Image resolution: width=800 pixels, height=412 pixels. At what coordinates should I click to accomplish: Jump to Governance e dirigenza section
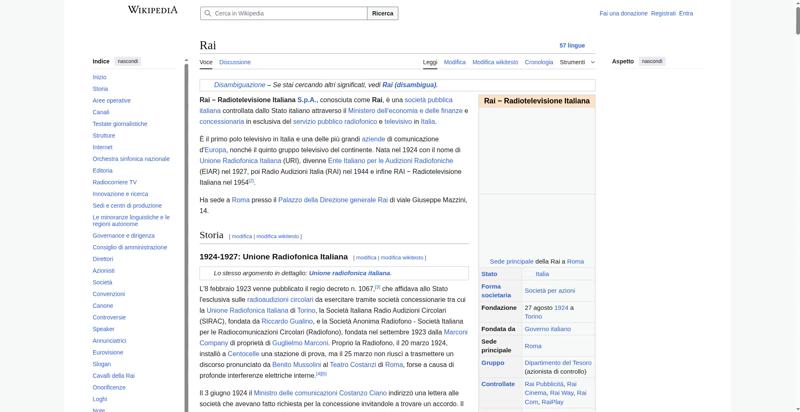tap(123, 236)
